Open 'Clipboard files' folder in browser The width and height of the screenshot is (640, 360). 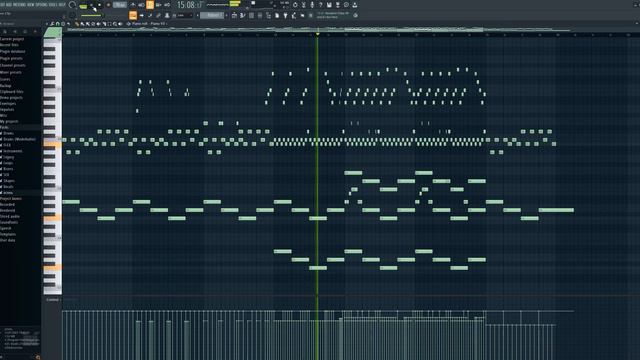[12, 92]
